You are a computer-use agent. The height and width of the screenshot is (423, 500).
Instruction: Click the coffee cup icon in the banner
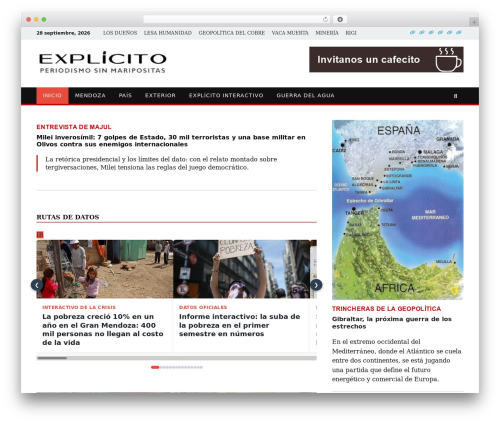[448, 60]
